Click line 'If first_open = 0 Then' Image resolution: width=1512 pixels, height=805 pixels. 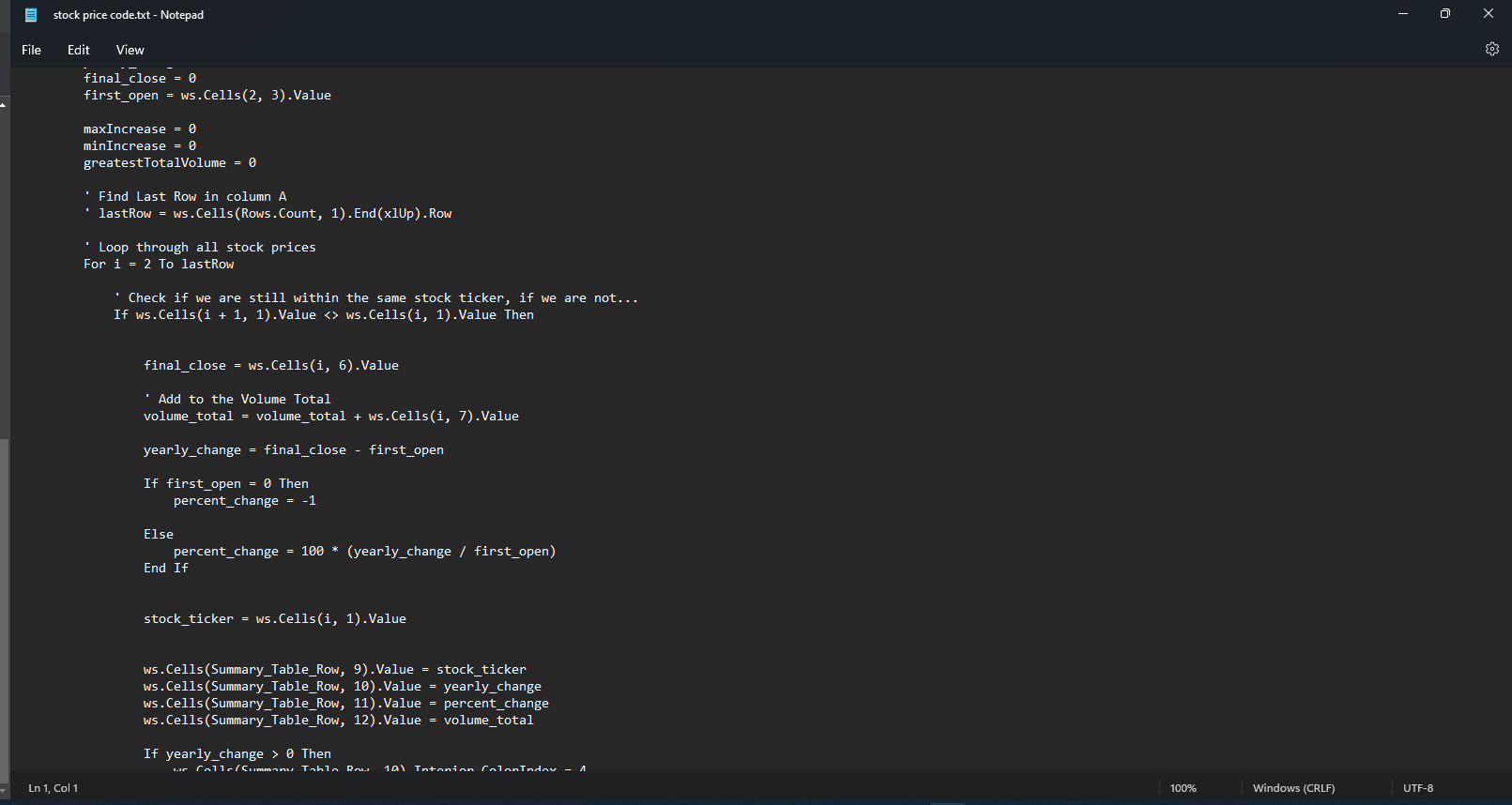coord(226,483)
